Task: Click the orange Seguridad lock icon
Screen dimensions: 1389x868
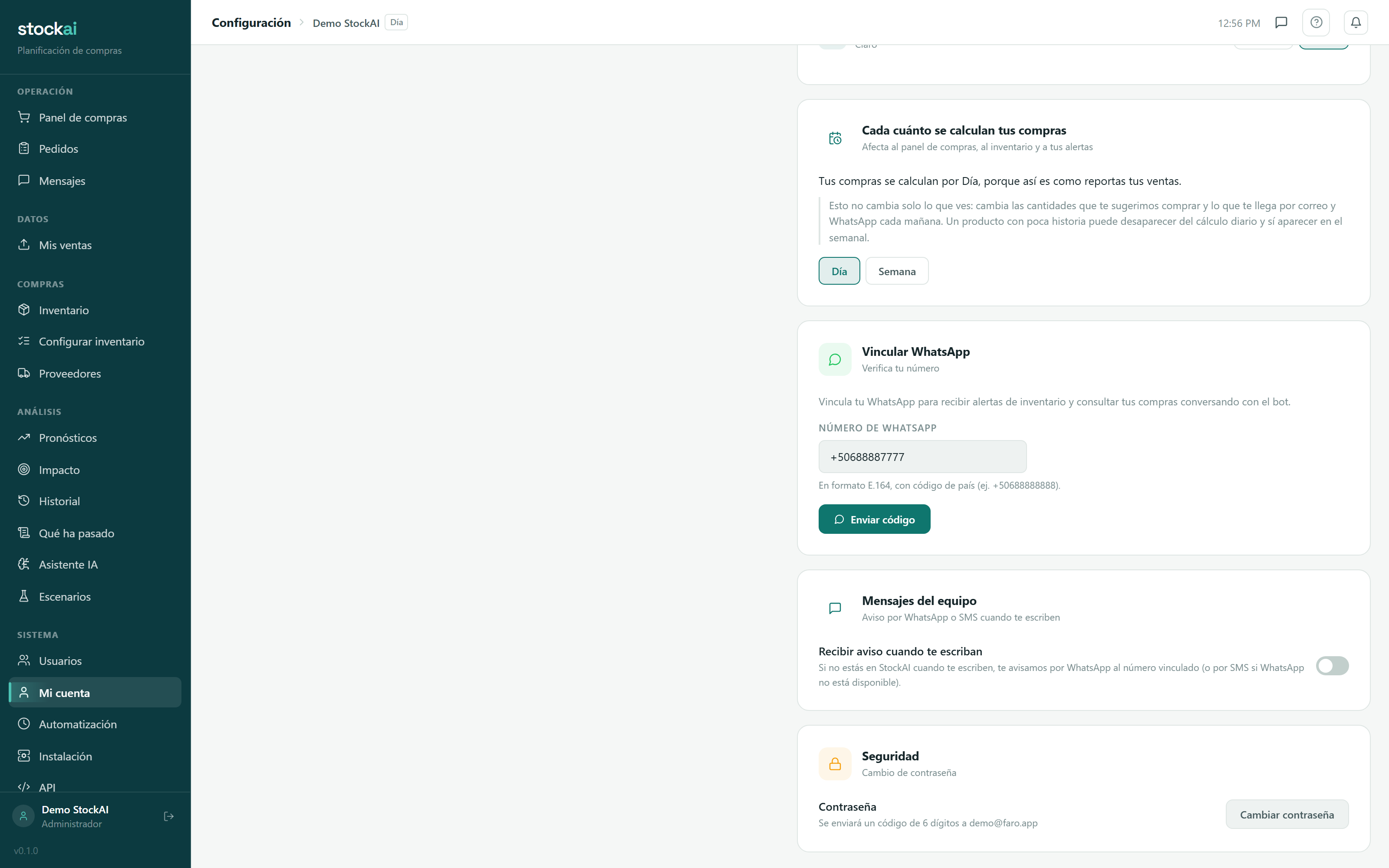Action: coord(835,763)
